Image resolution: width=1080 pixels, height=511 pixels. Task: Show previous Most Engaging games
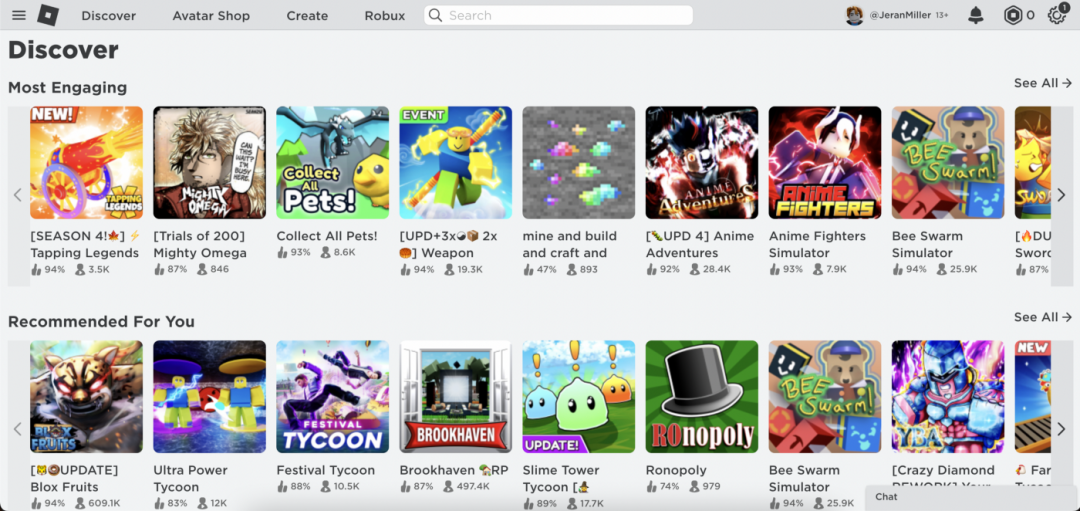pyautogui.click(x=18, y=196)
